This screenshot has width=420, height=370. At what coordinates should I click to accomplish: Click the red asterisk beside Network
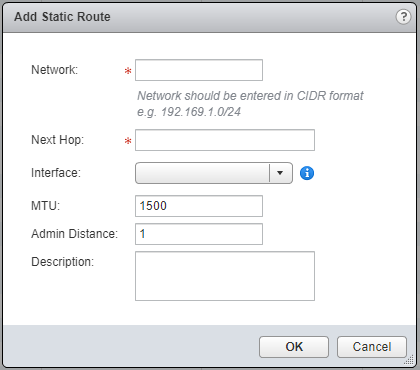128,71
